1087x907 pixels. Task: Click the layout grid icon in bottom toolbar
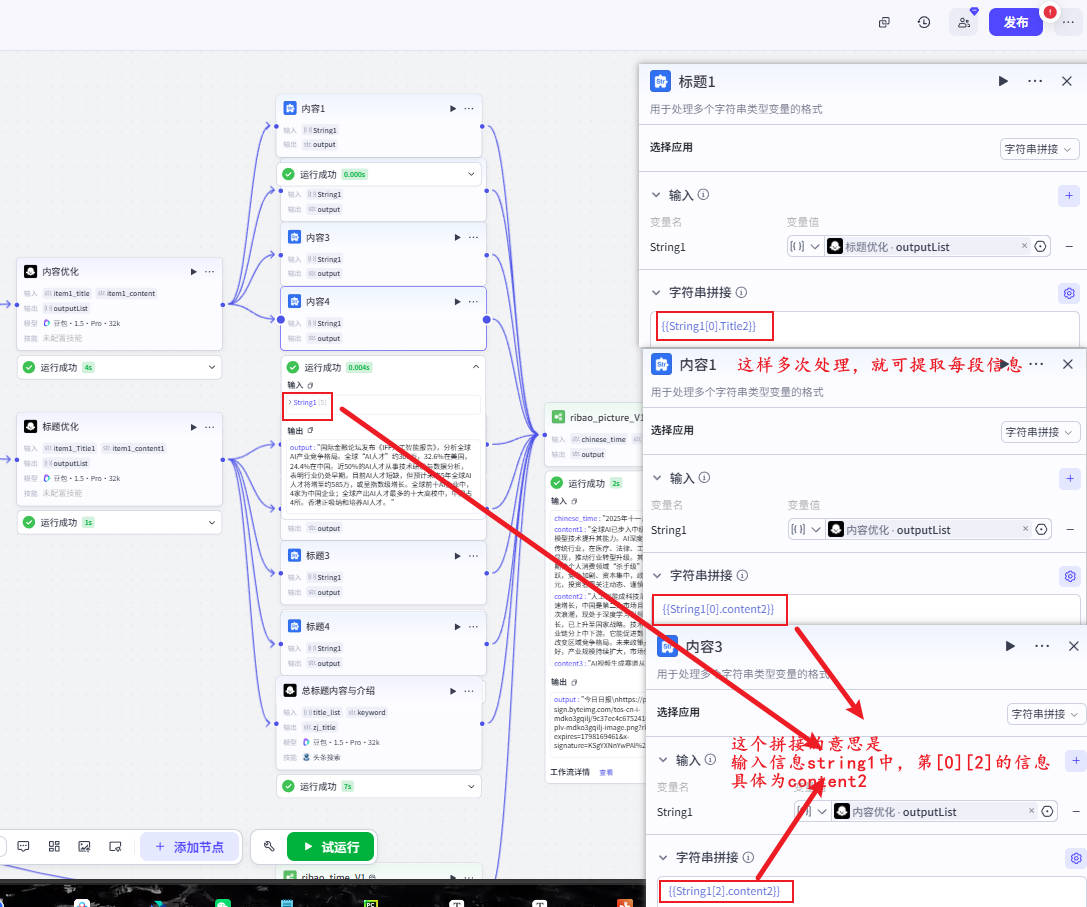point(54,846)
